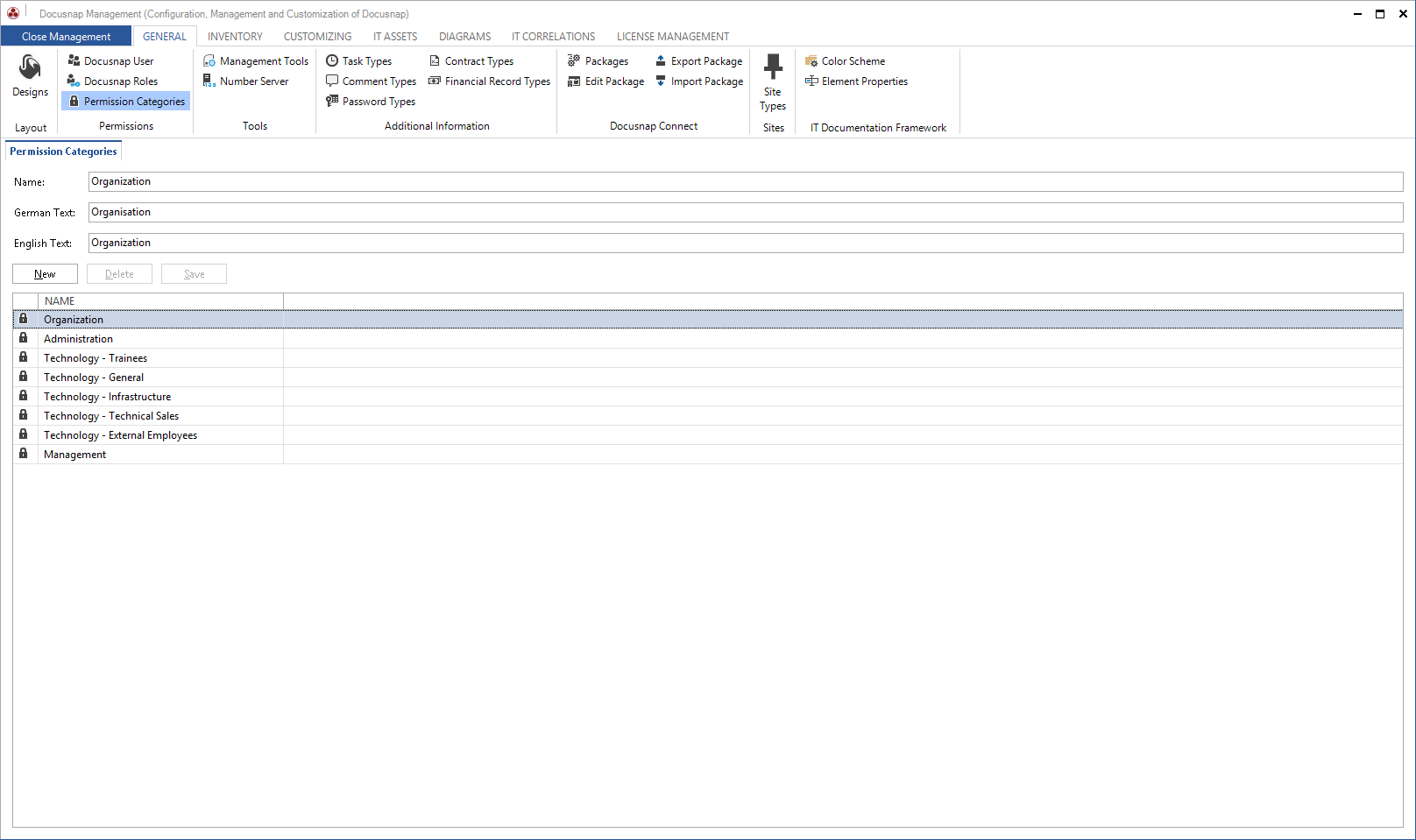Image resolution: width=1416 pixels, height=840 pixels.
Task: Select Technology - External Employees row
Action: tap(708, 435)
